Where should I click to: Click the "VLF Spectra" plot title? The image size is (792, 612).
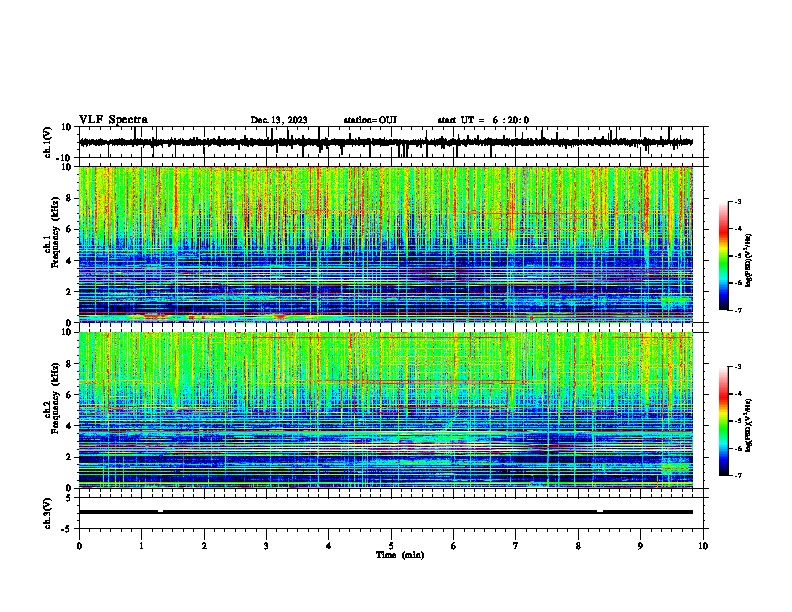[113, 120]
